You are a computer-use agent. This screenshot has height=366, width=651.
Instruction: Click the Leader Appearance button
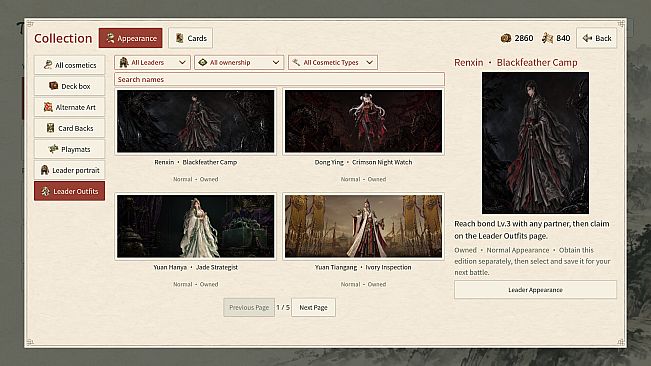point(535,290)
